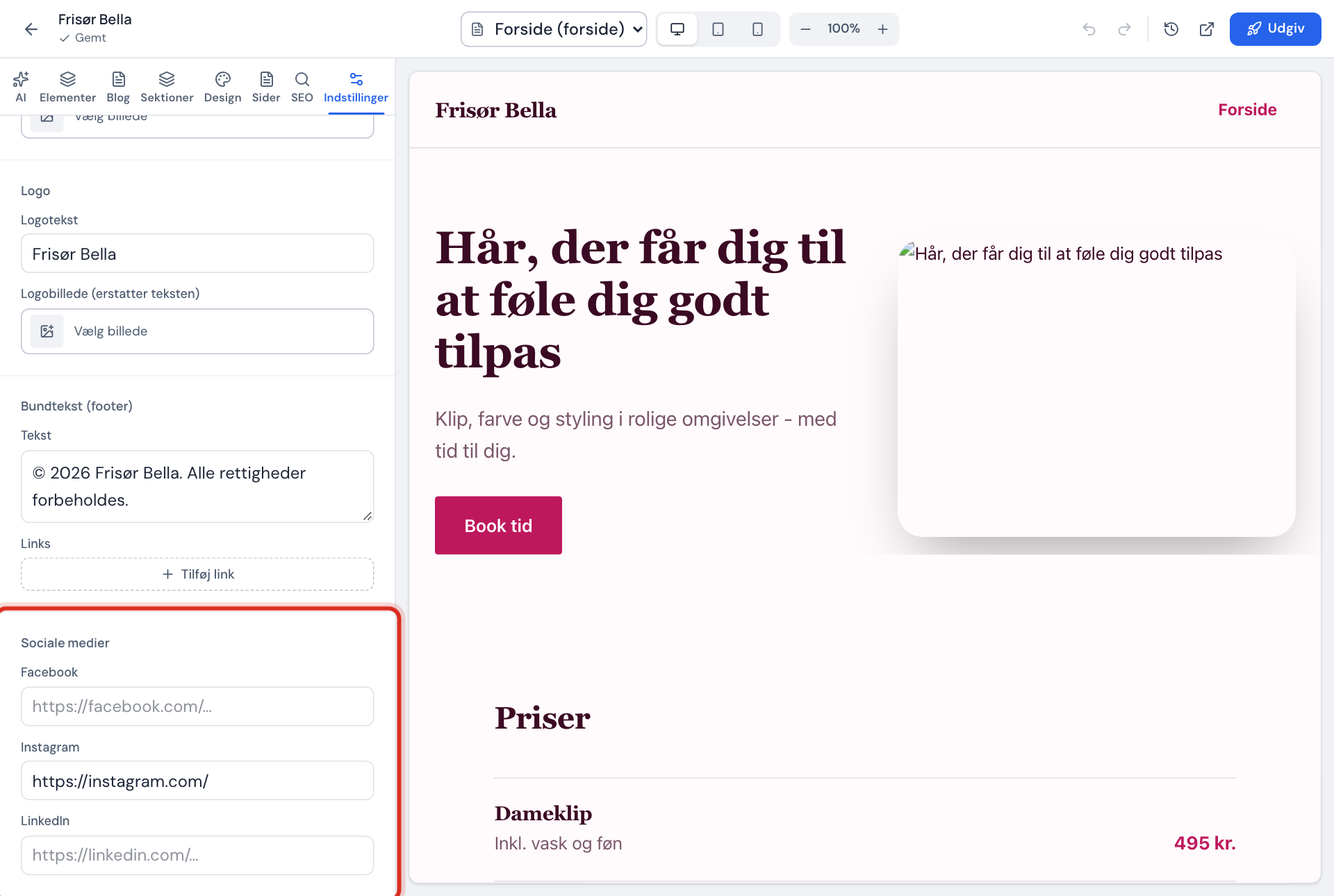Viewport: 1334px width, 896px height.
Task: Open the Forside (forside) page dropdown
Action: pos(554,29)
